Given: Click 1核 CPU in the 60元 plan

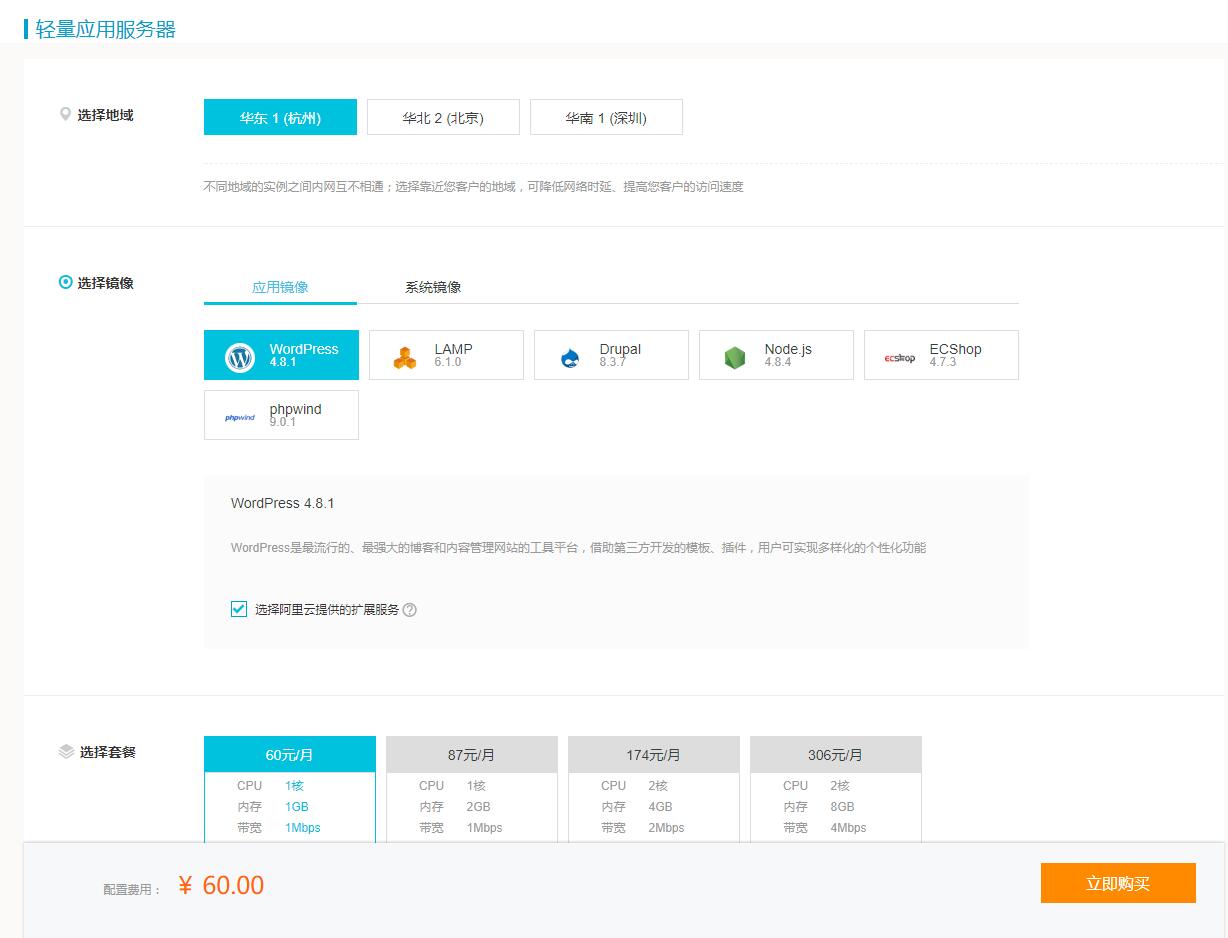Looking at the screenshot, I should point(294,786).
